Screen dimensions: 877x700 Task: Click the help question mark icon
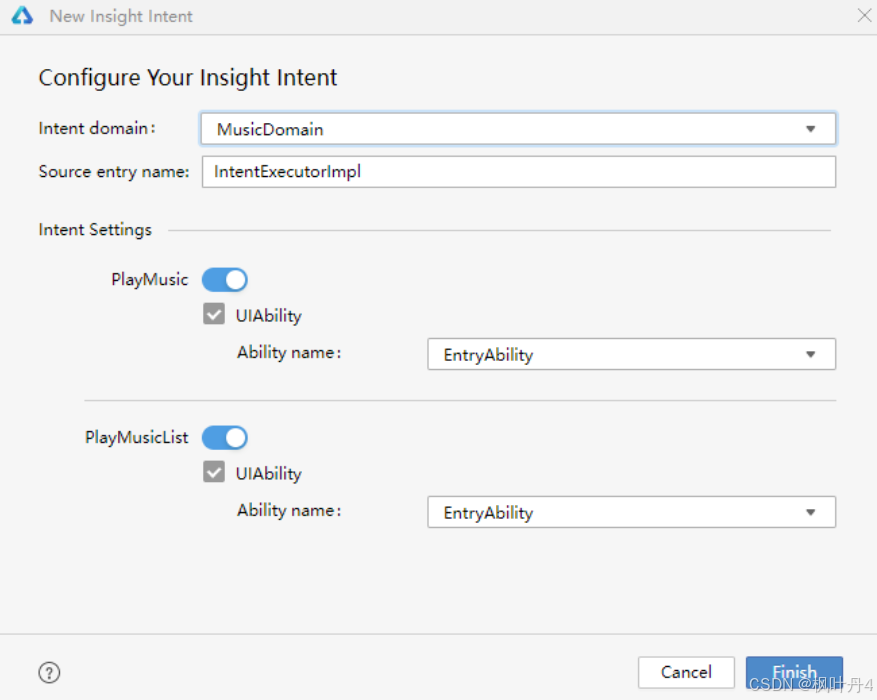pyautogui.click(x=49, y=672)
